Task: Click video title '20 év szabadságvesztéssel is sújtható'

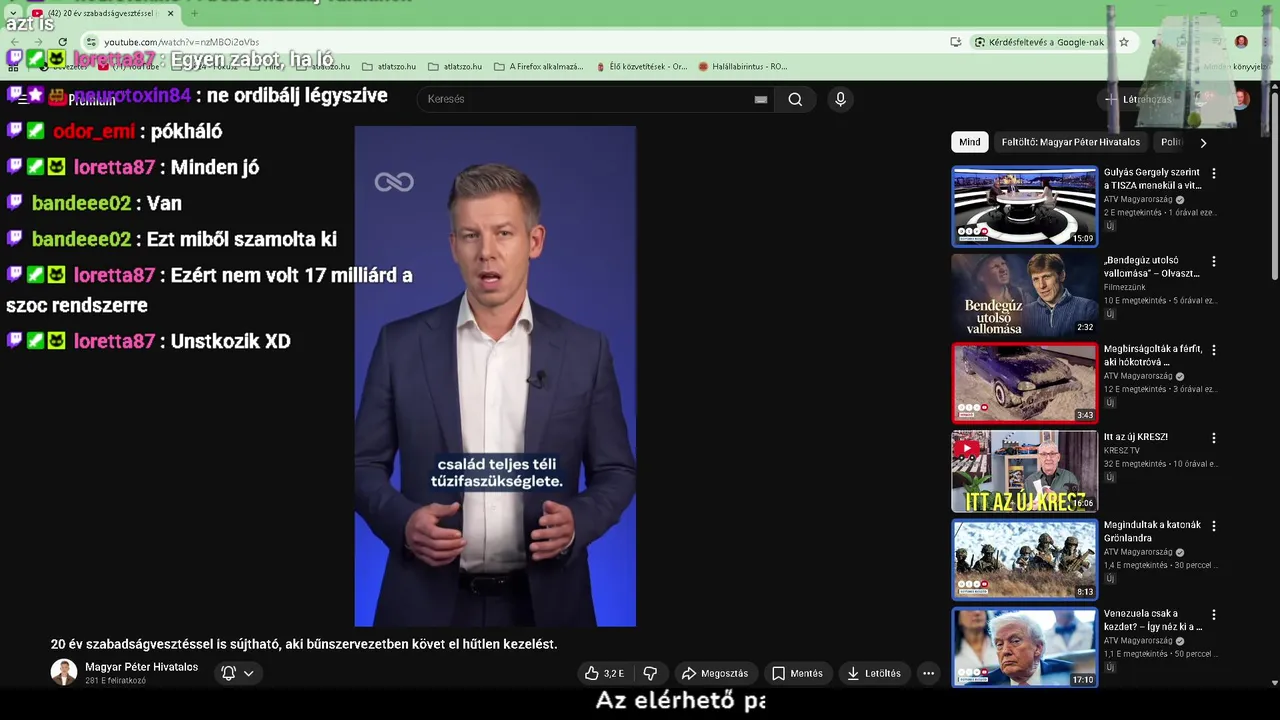Action: [x=304, y=644]
